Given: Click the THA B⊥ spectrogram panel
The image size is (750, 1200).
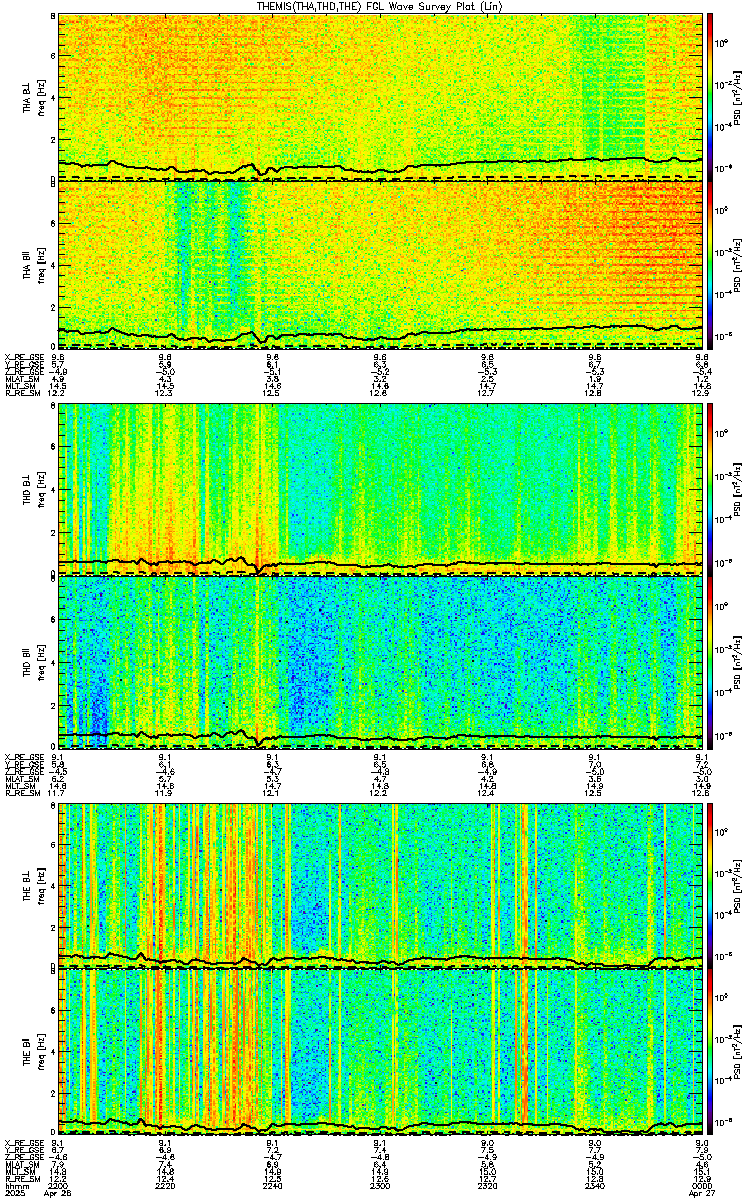Looking at the screenshot, I should [381, 97].
